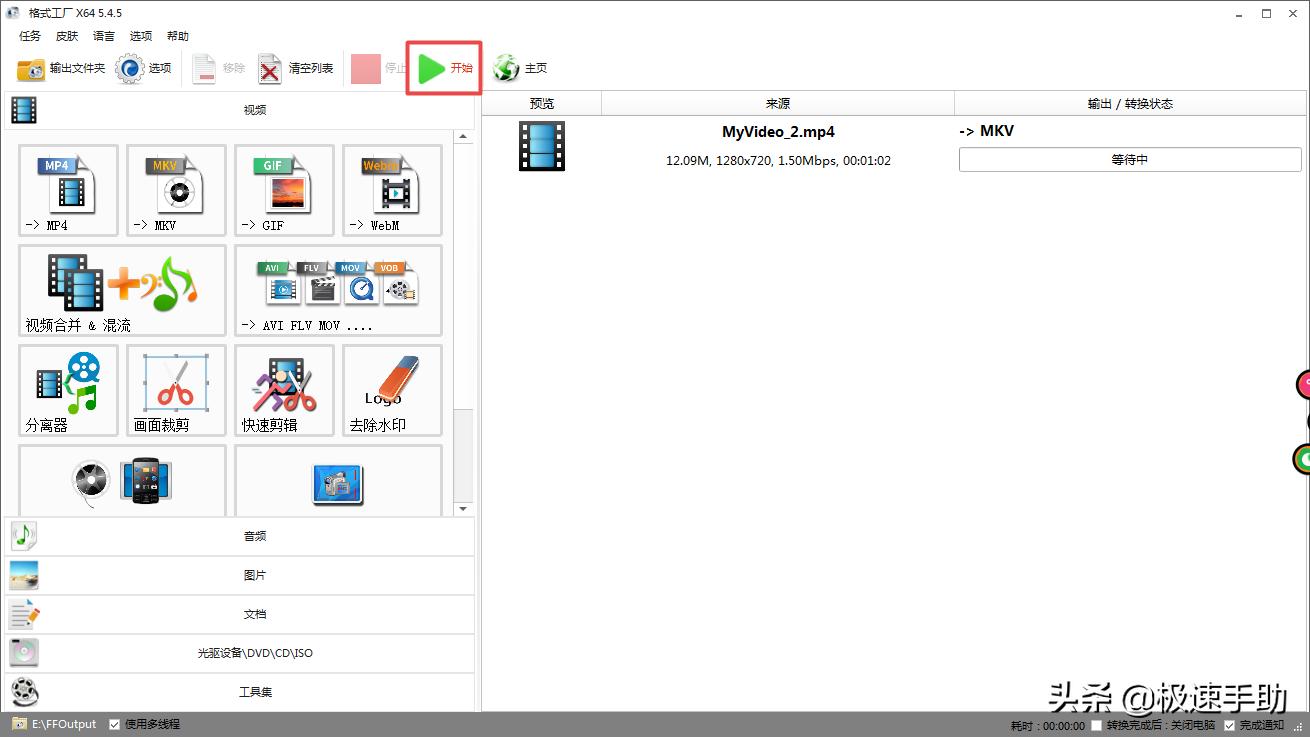Screen dimensions: 1310x737
Task: Choose the -> GIF conversion tile
Action: [284, 191]
